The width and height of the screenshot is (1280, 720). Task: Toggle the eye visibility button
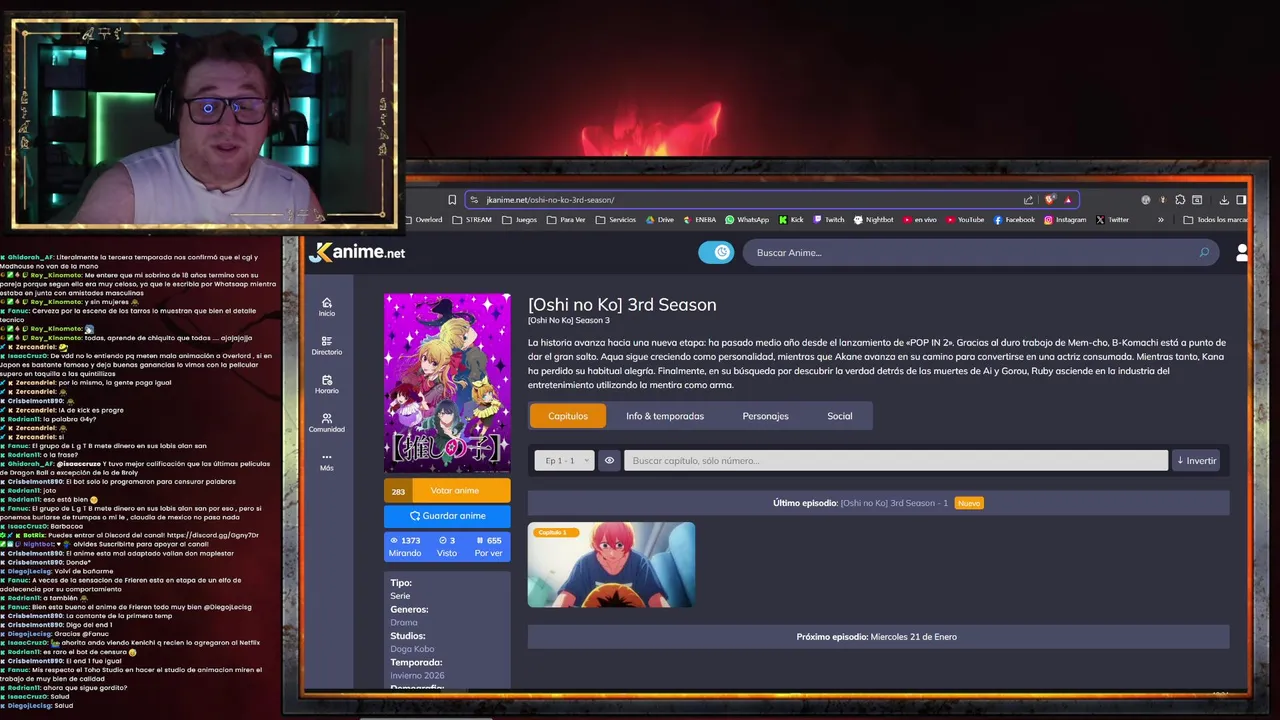point(609,461)
